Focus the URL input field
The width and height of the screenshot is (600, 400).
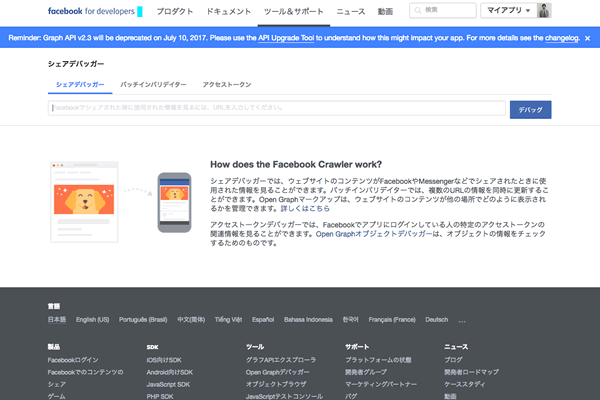pos(277,108)
